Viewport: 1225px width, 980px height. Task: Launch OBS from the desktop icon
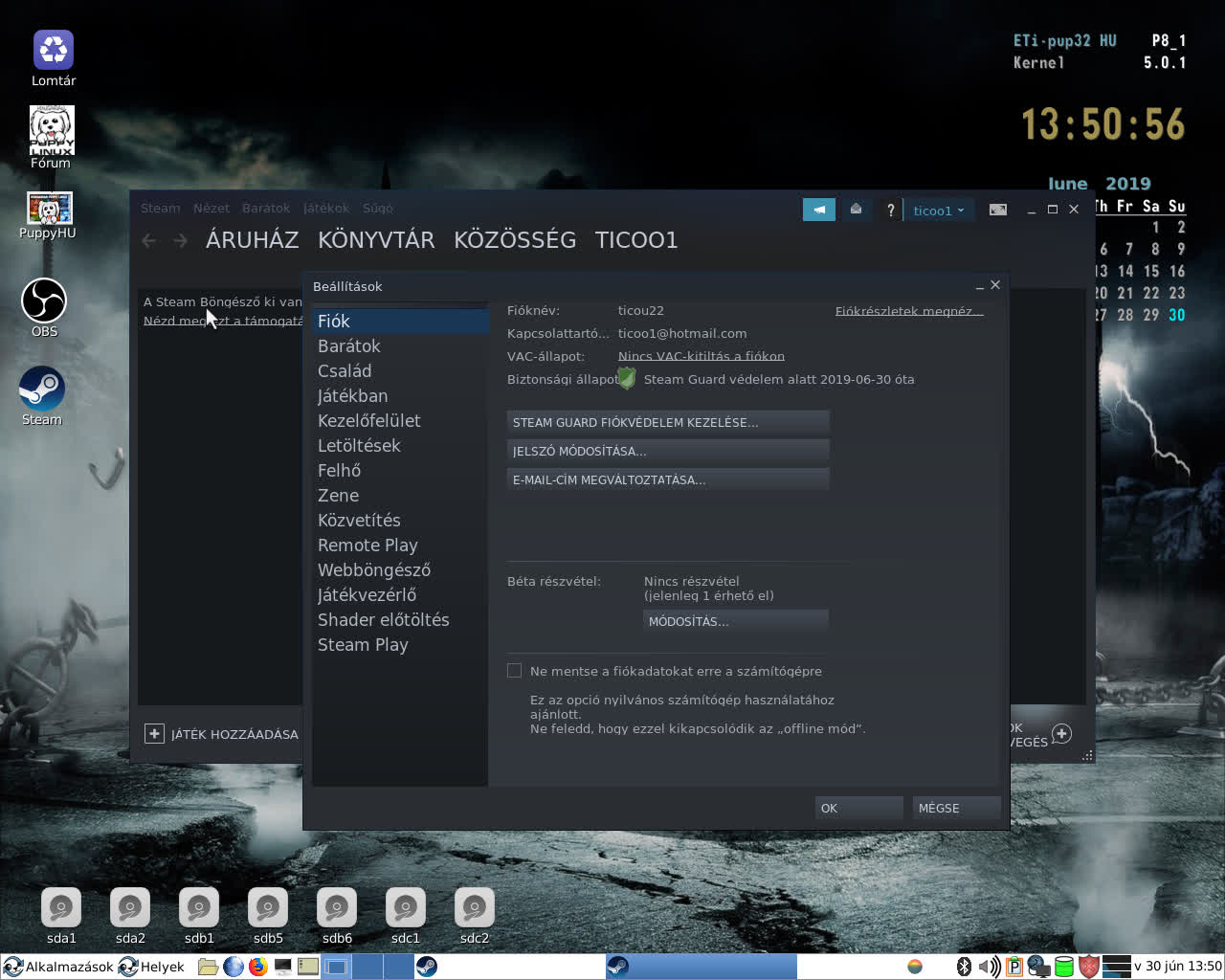(44, 301)
